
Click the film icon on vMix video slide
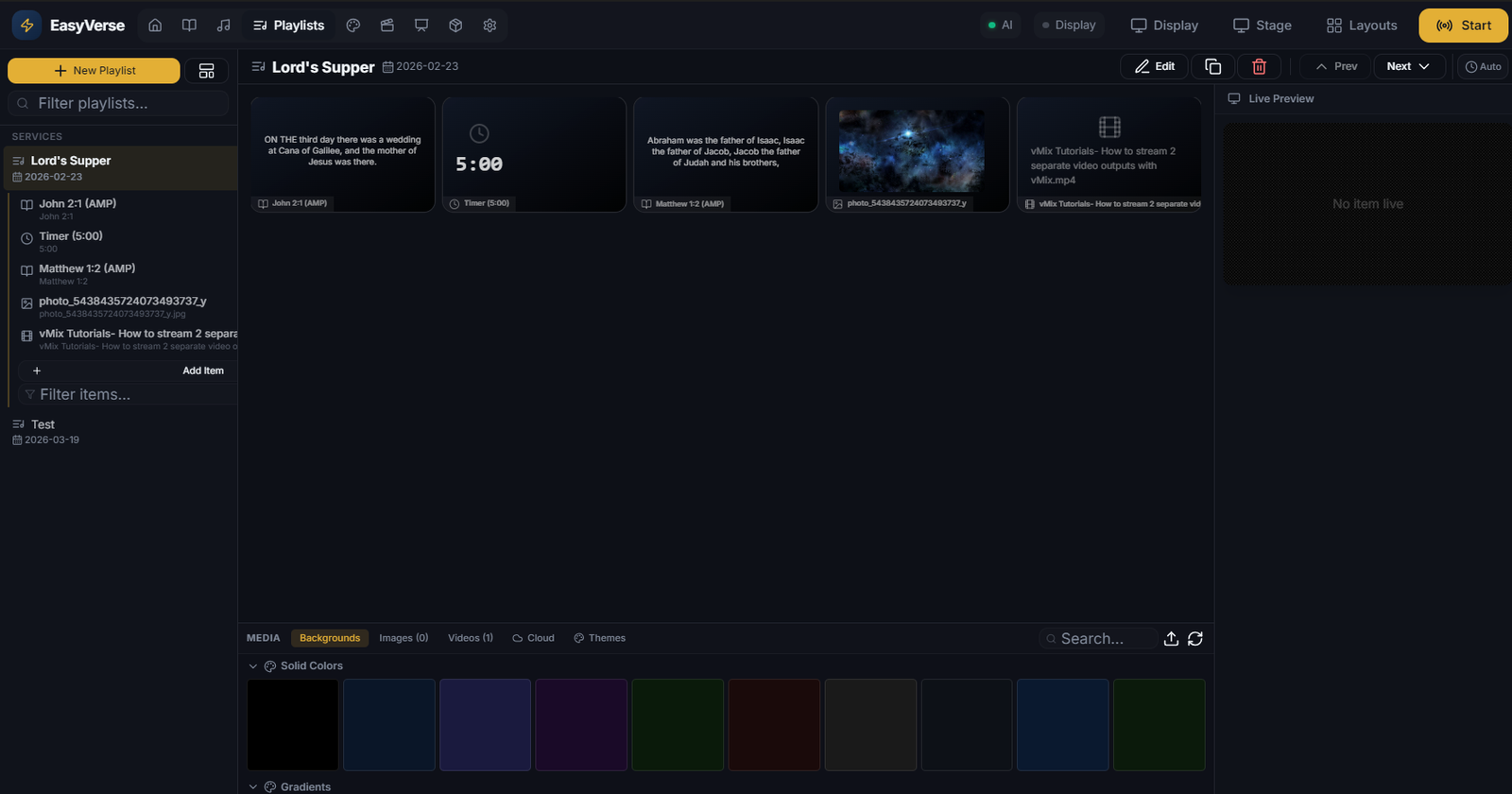(1109, 127)
